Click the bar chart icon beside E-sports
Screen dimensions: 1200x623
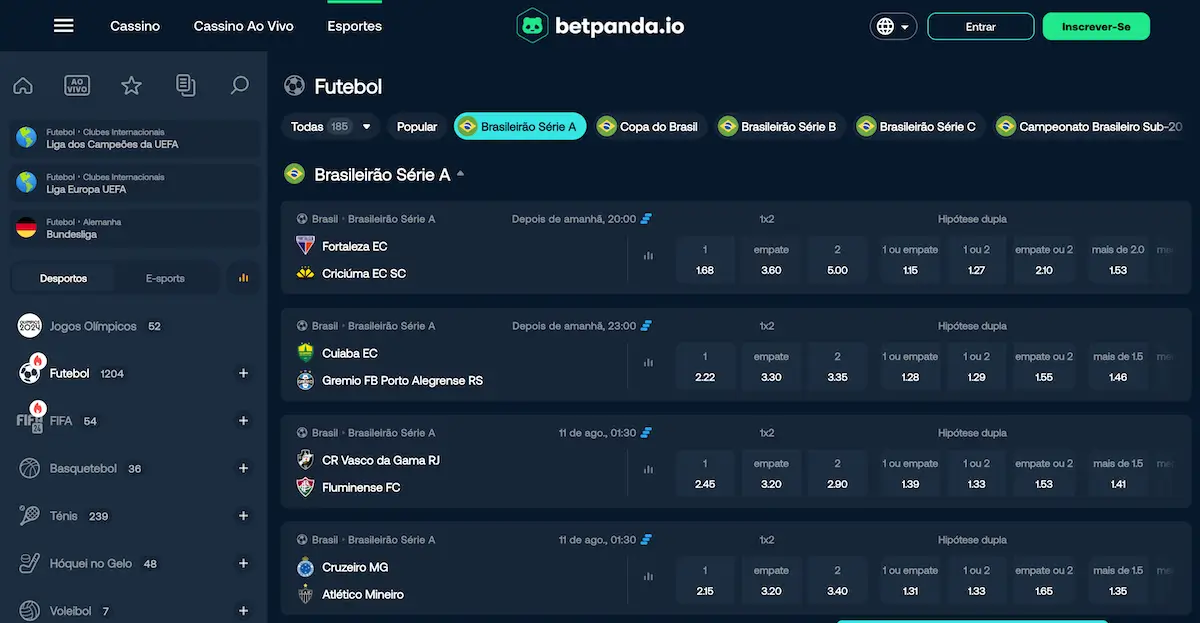(243, 277)
